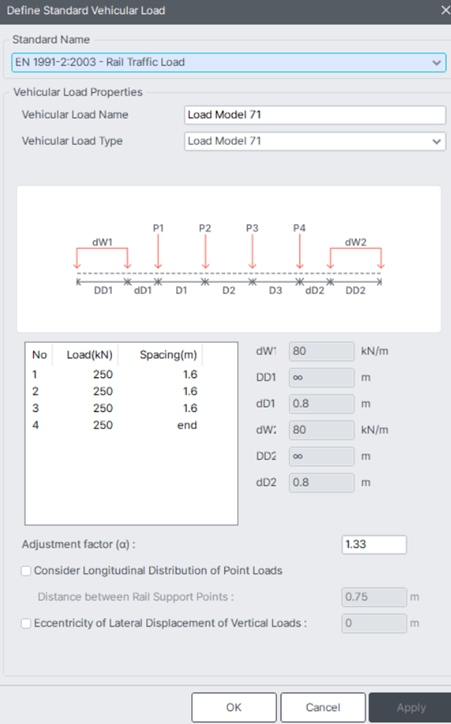Enable Consider Longitudinal Distribution of Point Loads
This screenshot has height=724, width=451.
pyautogui.click(x=26, y=571)
